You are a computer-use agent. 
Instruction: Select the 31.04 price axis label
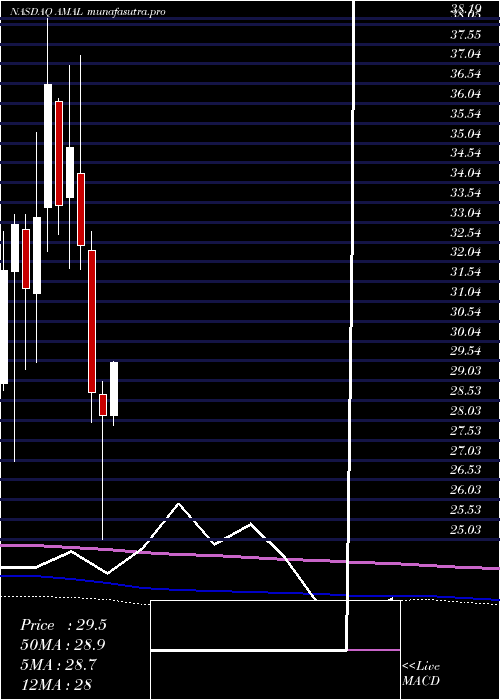[466, 292]
